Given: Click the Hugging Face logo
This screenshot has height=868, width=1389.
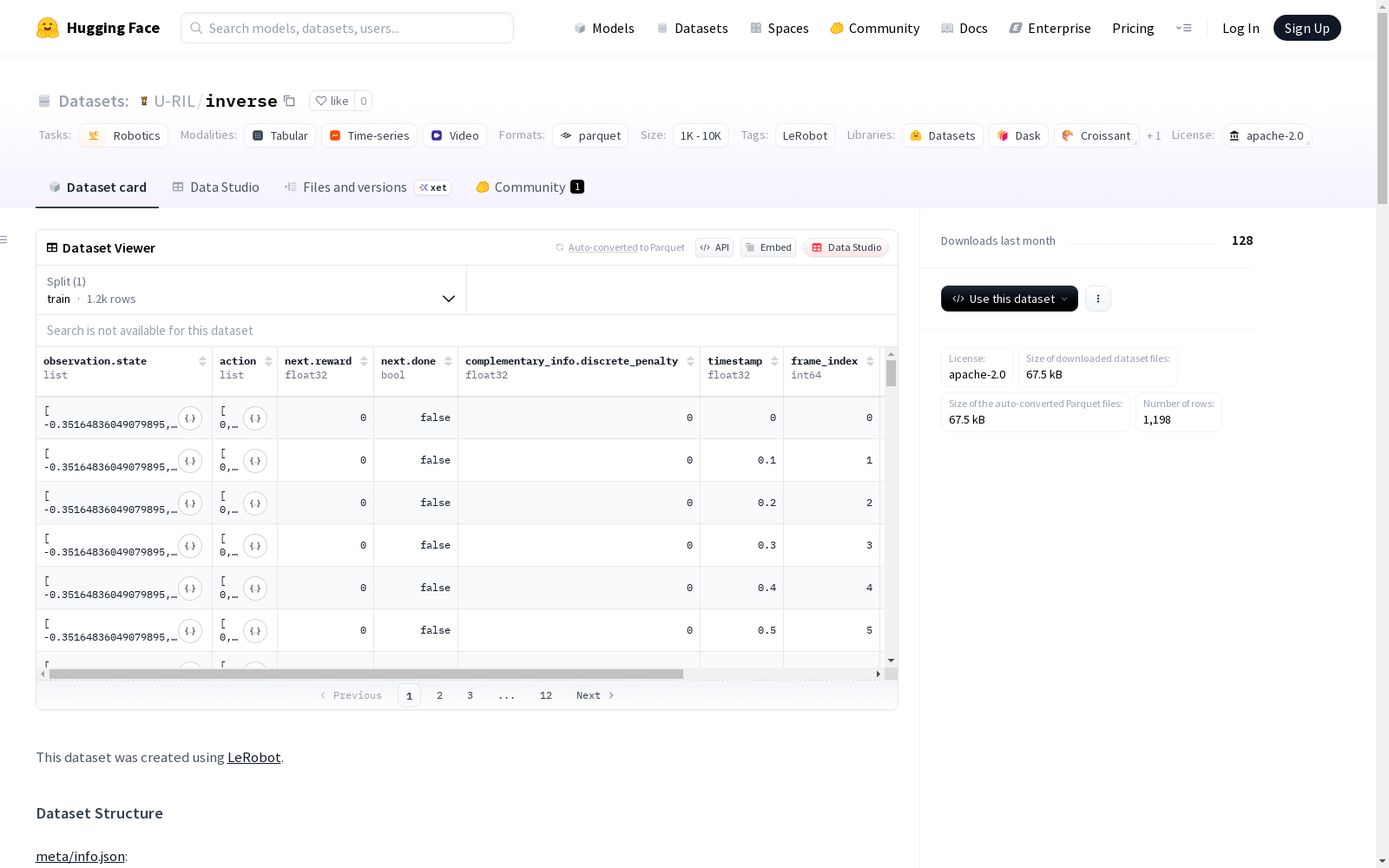Looking at the screenshot, I should point(97,28).
